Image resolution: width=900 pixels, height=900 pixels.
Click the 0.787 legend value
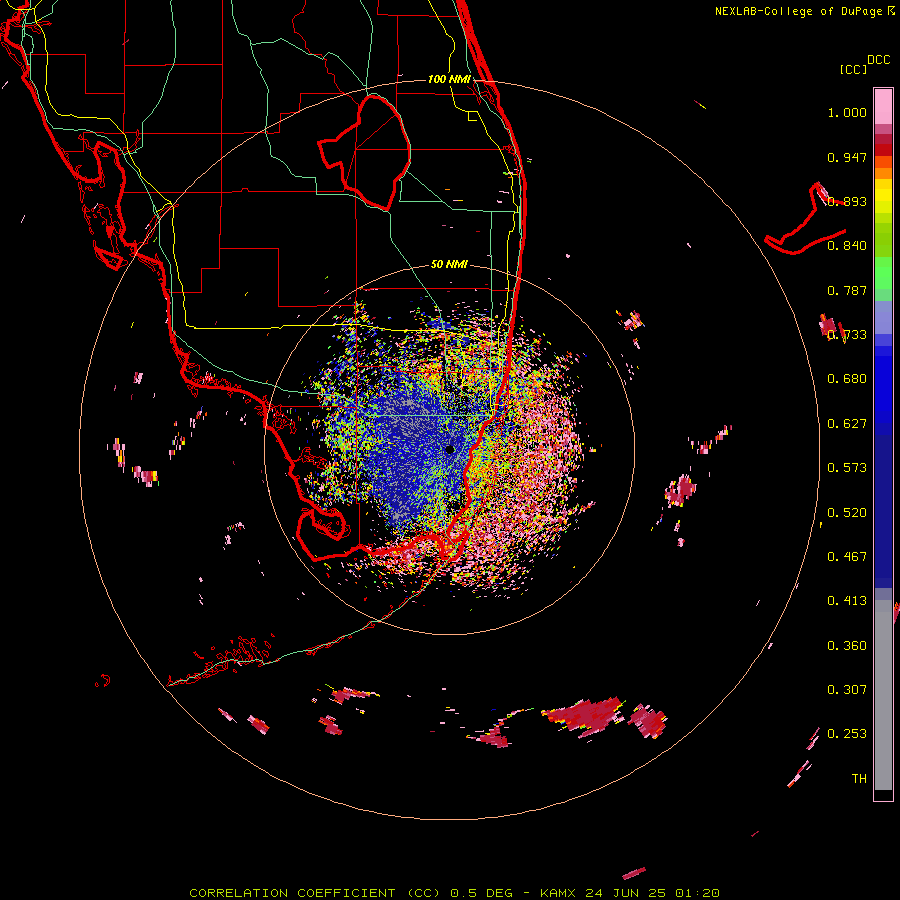coord(847,290)
